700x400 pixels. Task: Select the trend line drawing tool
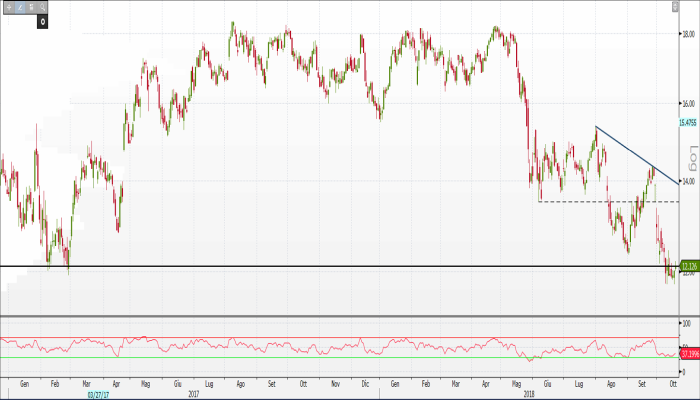point(19,6)
